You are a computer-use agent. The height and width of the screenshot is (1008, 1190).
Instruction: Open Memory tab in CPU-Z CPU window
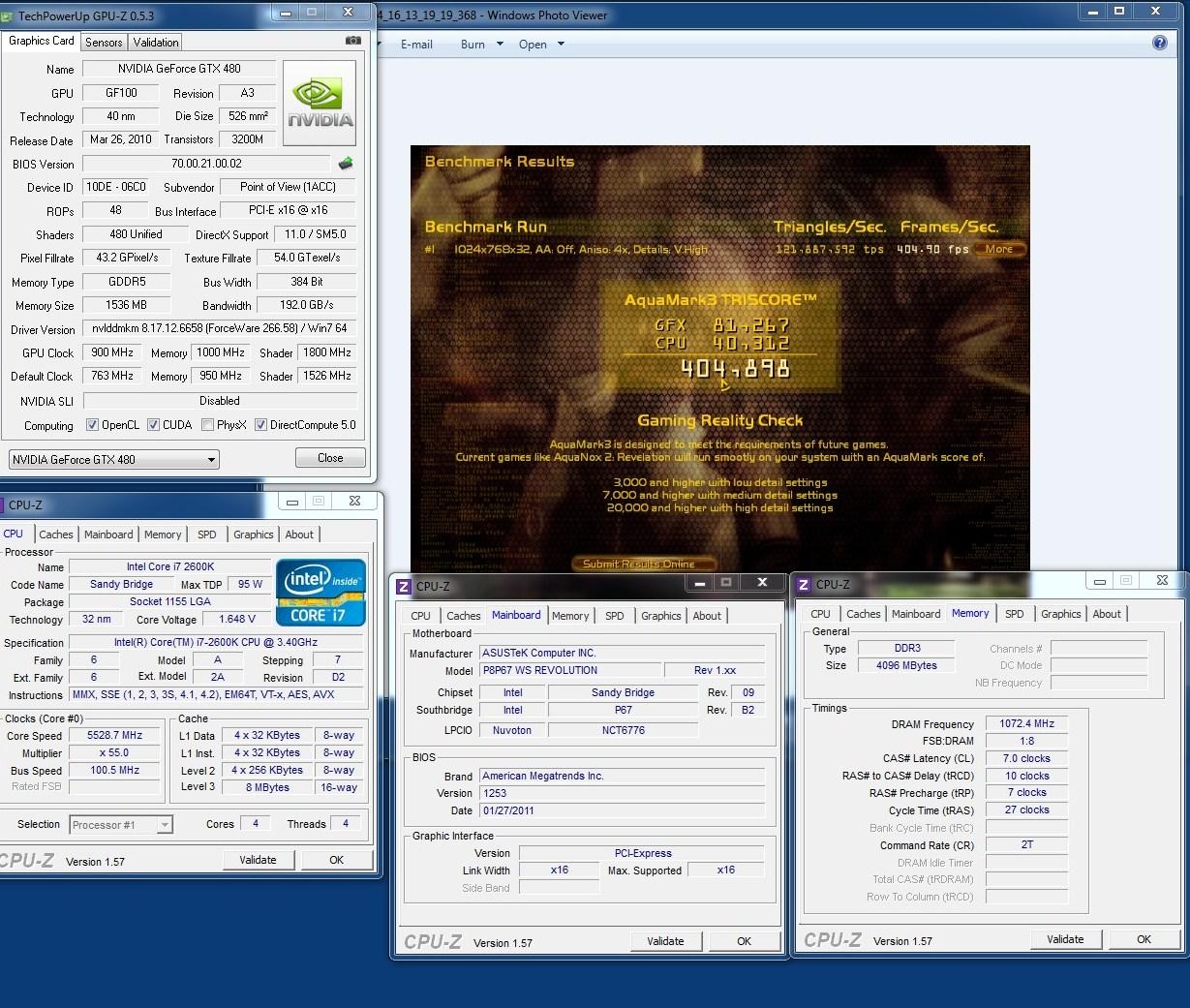click(x=163, y=535)
